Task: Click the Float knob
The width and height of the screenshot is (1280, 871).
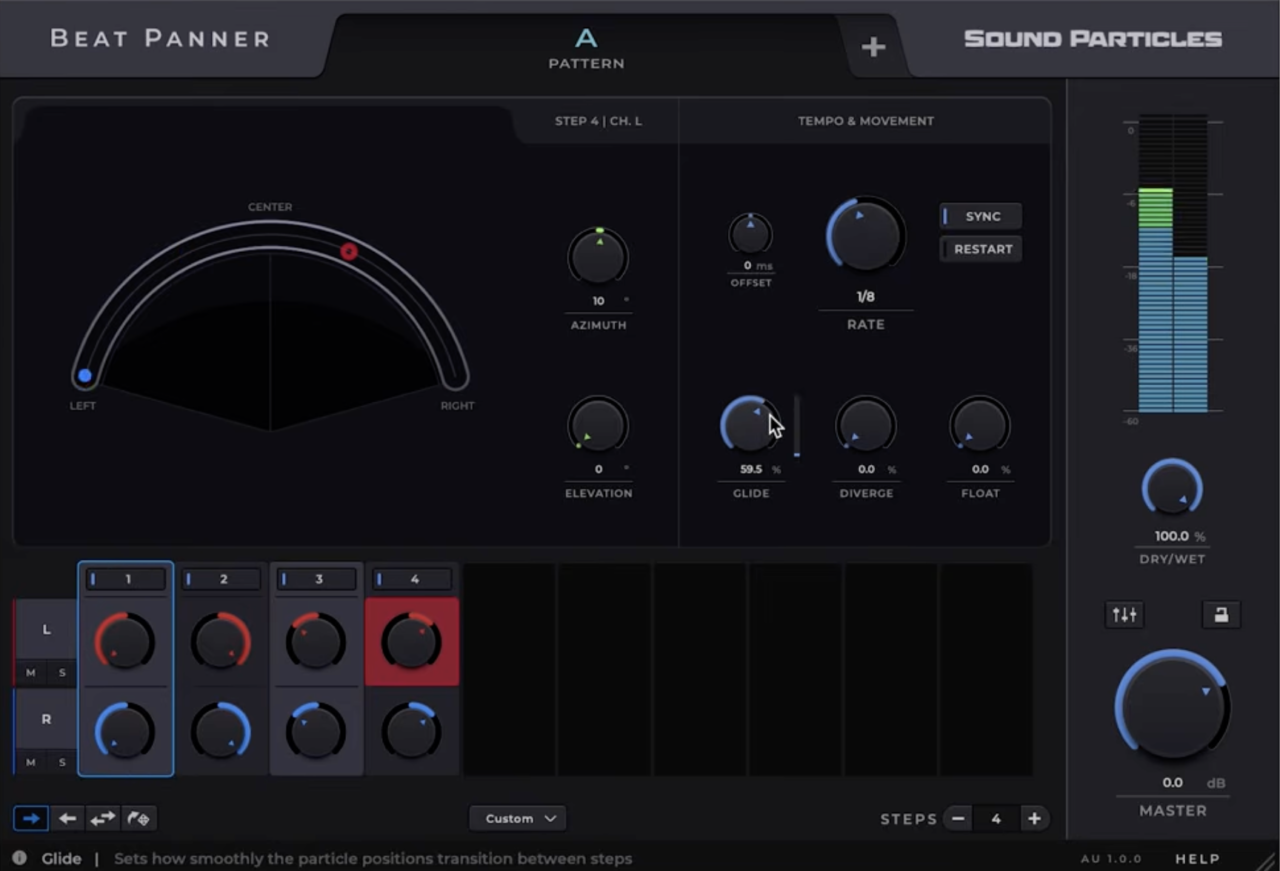Action: [979, 425]
